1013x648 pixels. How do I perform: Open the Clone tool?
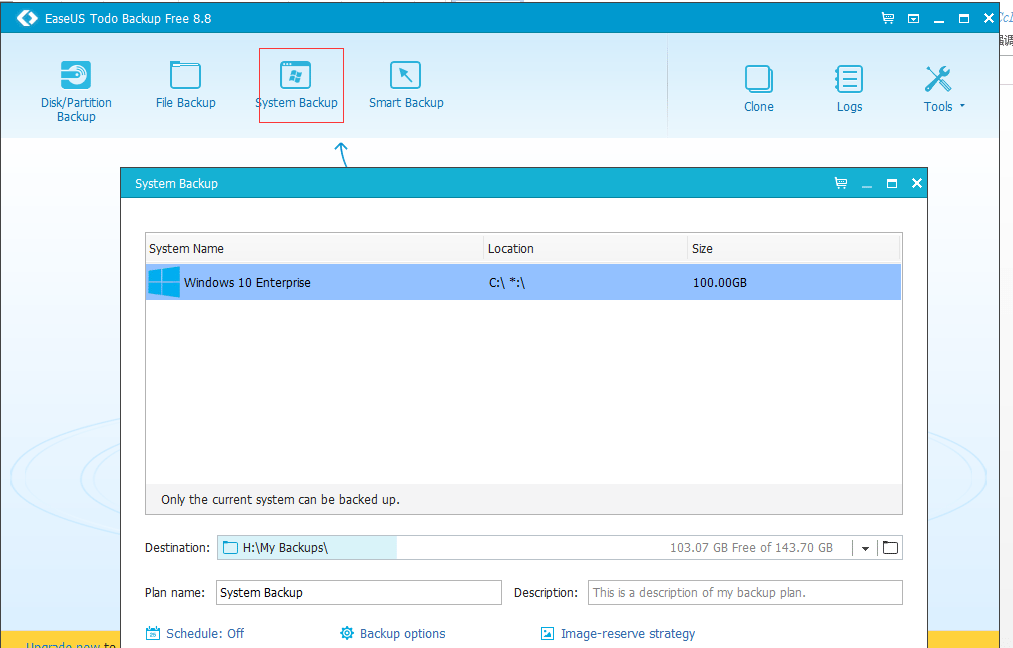(x=758, y=89)
